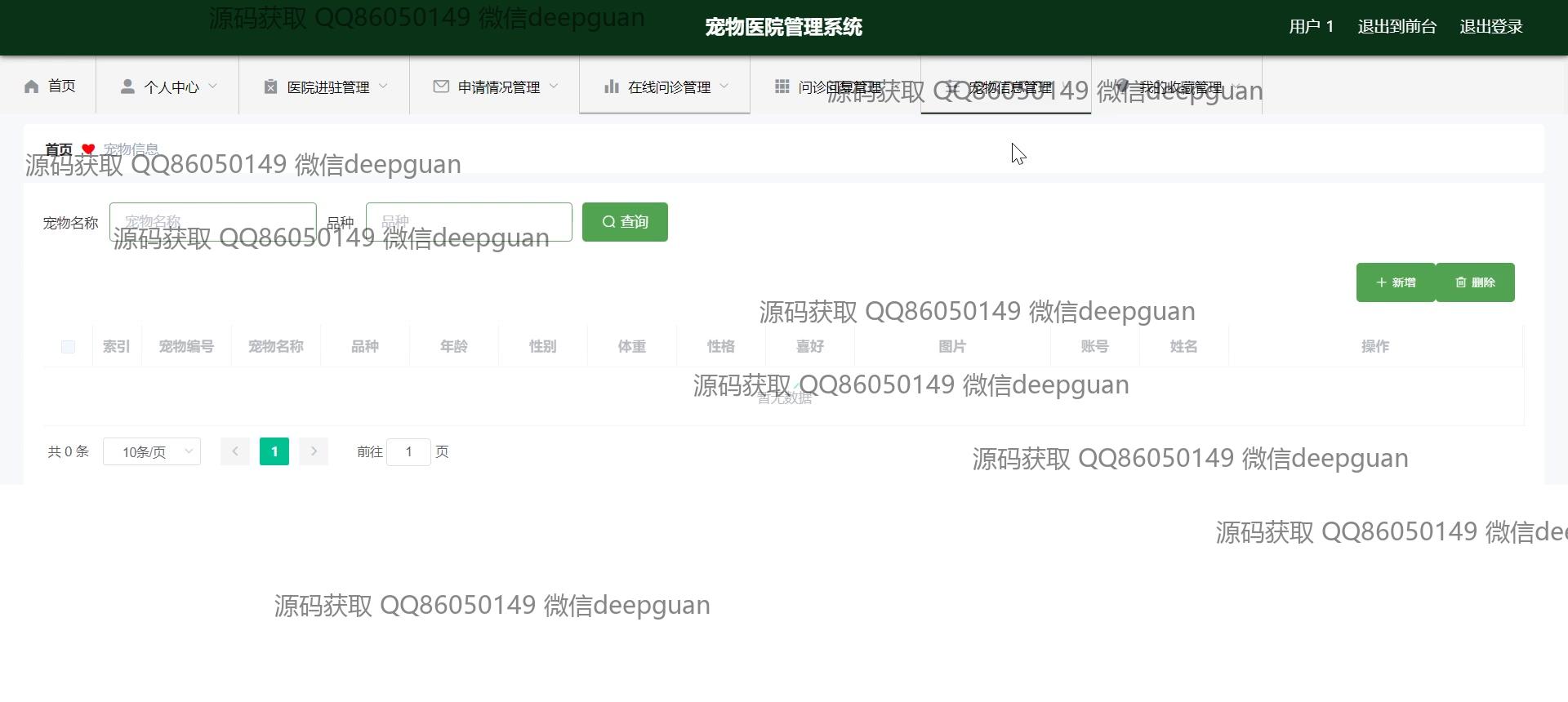Click the envelope icon beside 申请情况管理
Screen dimensions: 1568x702
click(441, 87)
